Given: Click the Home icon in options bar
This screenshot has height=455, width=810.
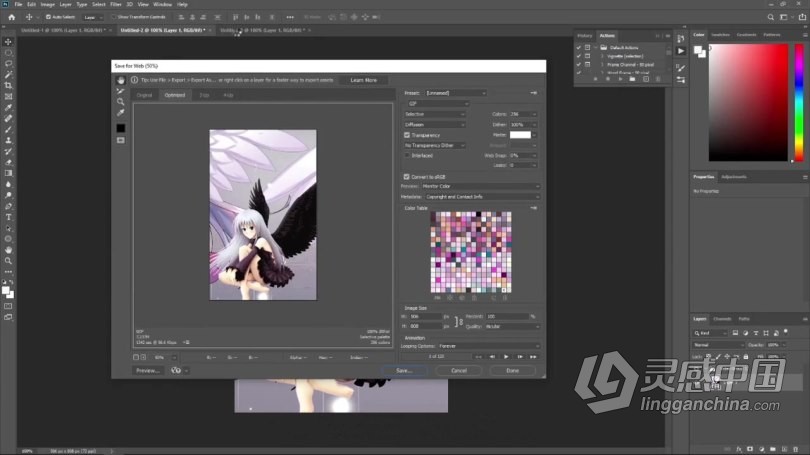Looking at the screenshot, I should 11,17.
